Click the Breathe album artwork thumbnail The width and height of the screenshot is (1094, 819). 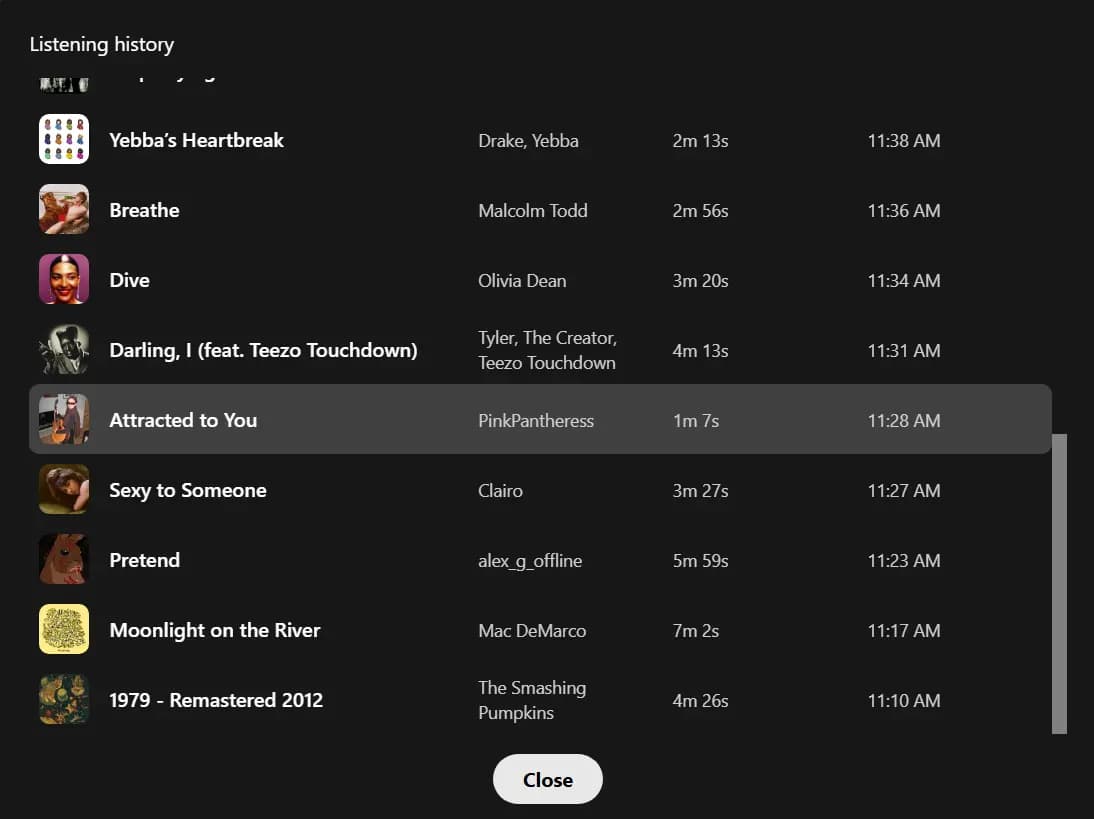pyautogui.click(x=63, y=210)
